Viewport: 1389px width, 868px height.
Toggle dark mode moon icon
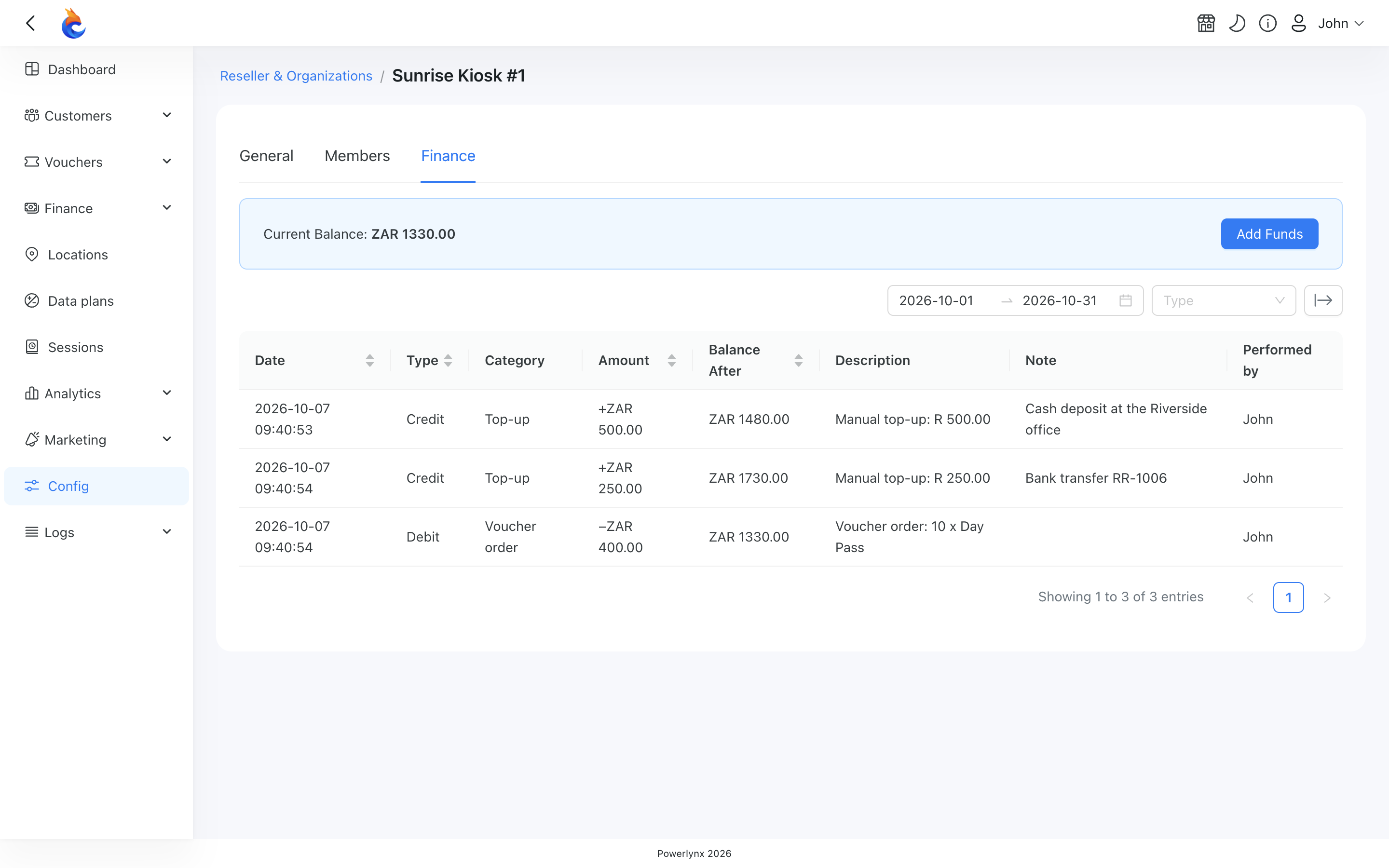pos(1237,24)
